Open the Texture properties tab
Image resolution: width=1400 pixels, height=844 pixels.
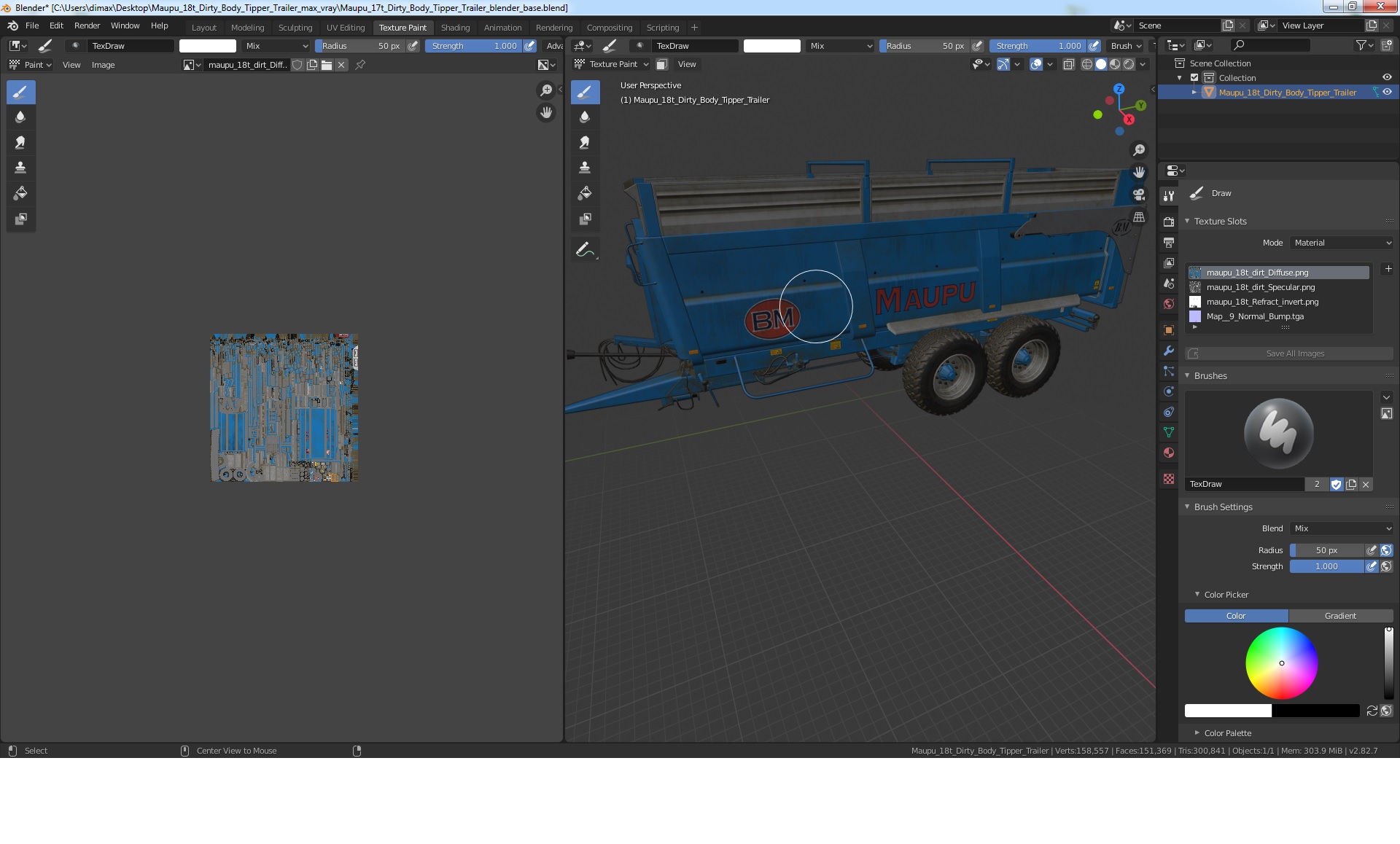[1169, 479]
